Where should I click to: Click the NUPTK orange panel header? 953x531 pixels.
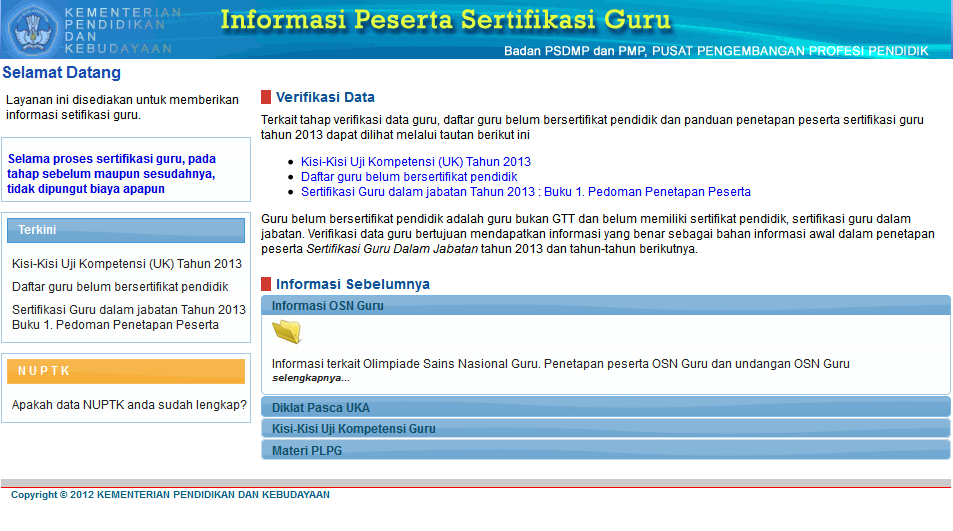coord(126,371)
